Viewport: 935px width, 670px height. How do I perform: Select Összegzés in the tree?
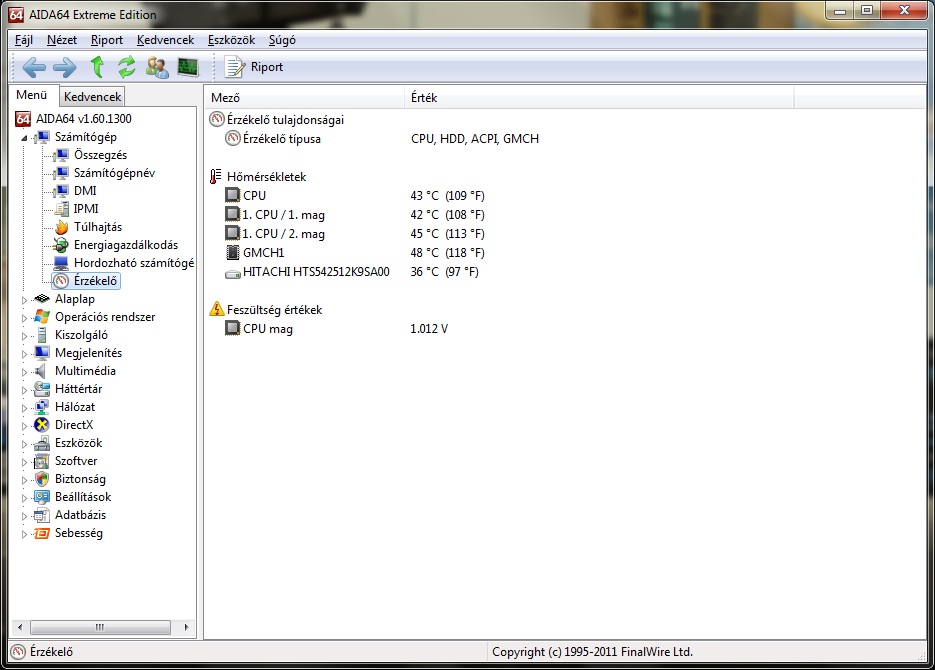click(x=100, y=155)
